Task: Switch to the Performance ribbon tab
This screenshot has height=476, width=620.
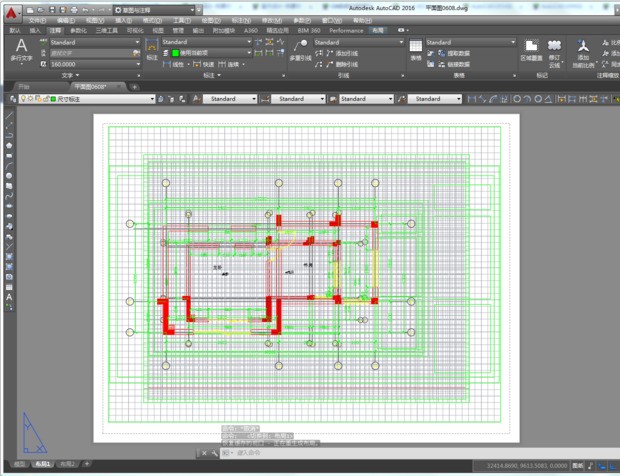Action: click(x=346, y=30)
